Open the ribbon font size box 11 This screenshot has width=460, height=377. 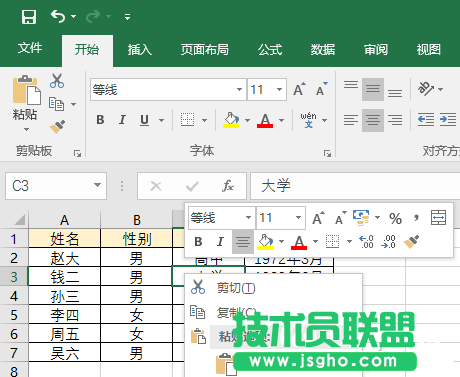267,89
